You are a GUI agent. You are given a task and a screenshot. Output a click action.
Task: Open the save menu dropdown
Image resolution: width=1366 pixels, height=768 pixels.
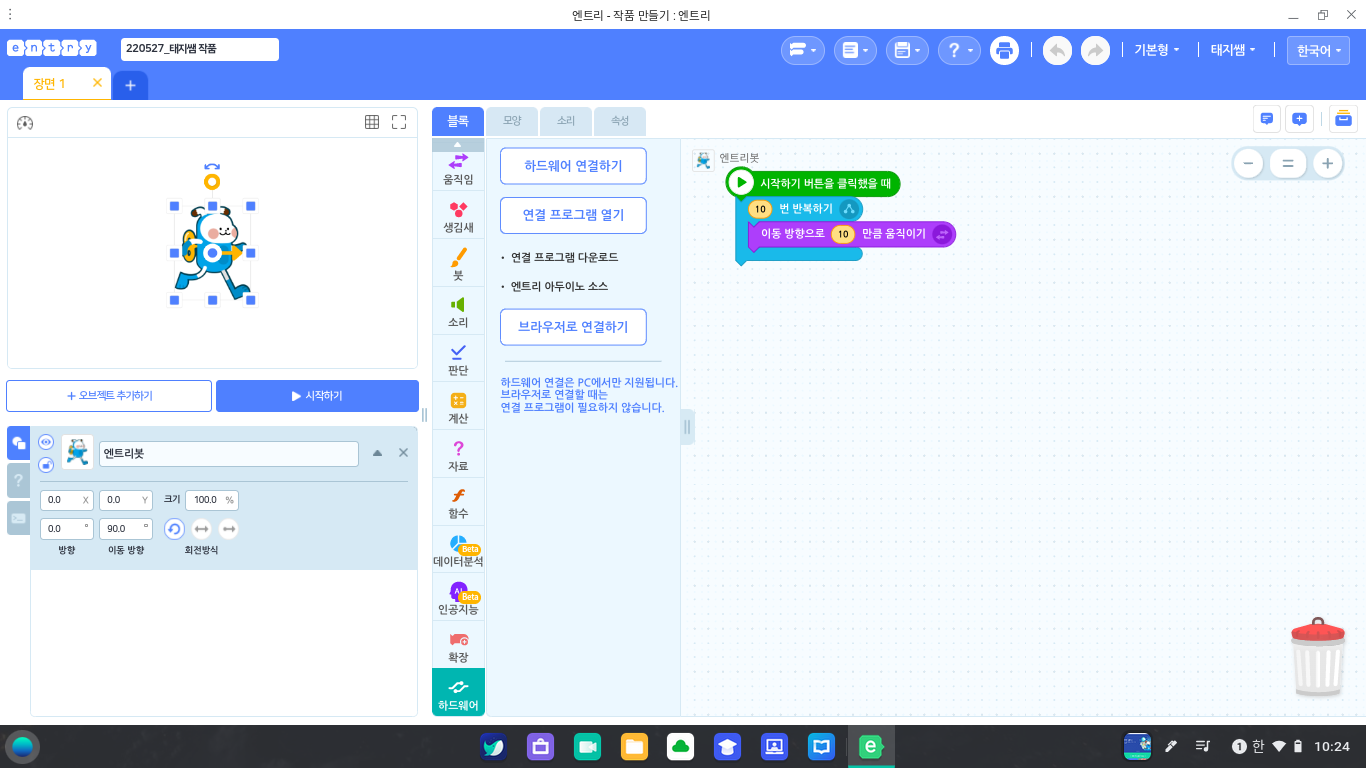click(908, 50)
